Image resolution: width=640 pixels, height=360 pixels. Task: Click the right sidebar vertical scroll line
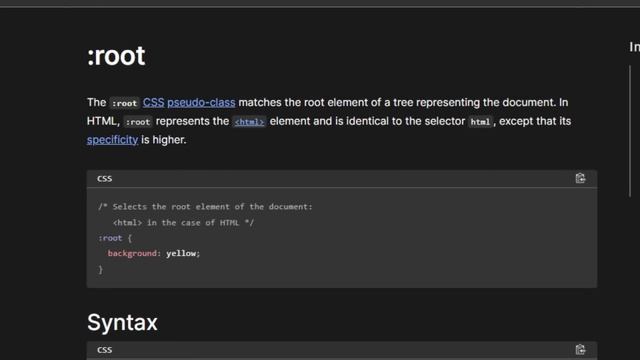[630, 131]
